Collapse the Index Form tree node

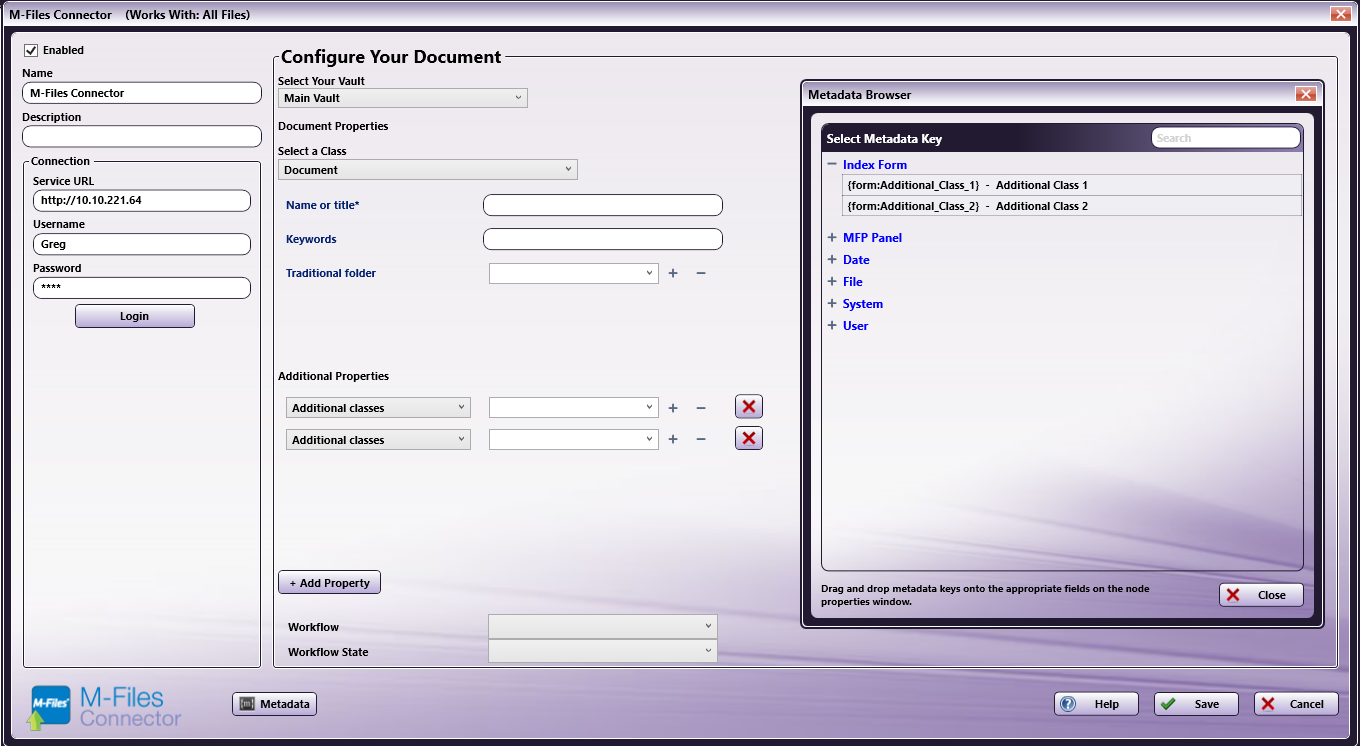[831, 164]
